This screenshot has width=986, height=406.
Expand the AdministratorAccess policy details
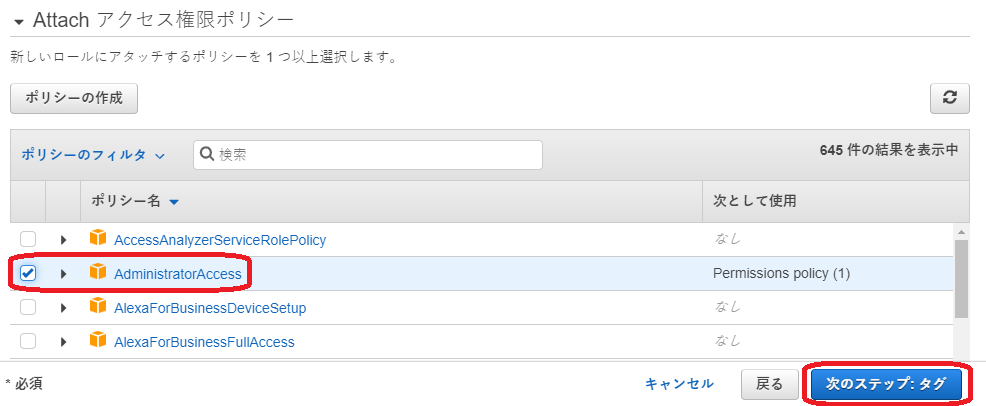(x=63, y=273)
